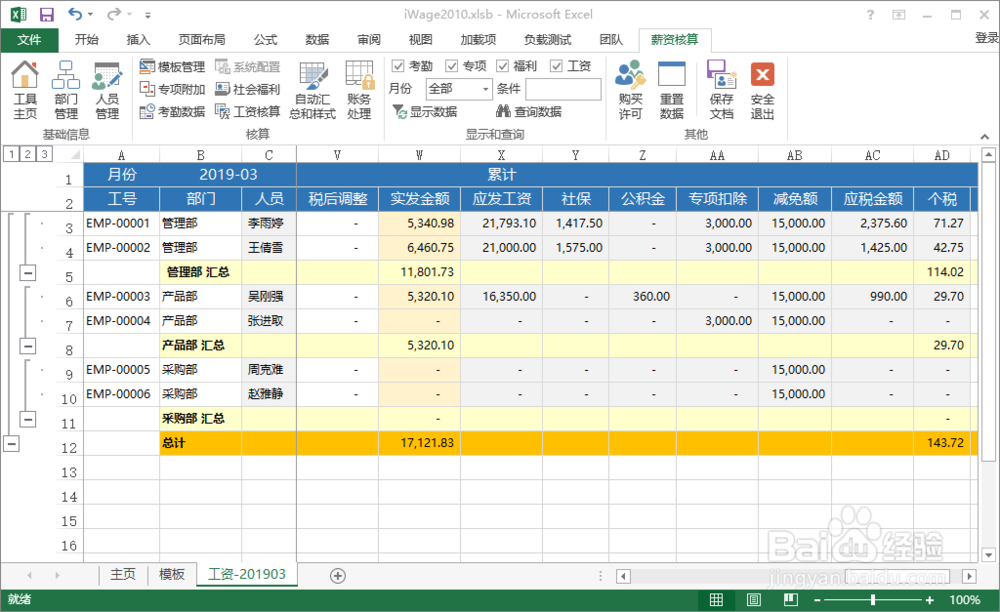The height and width of the screenshot is (612, 1000).
Task: Switch to the 公式 ribbon tab
Action: 266,40
